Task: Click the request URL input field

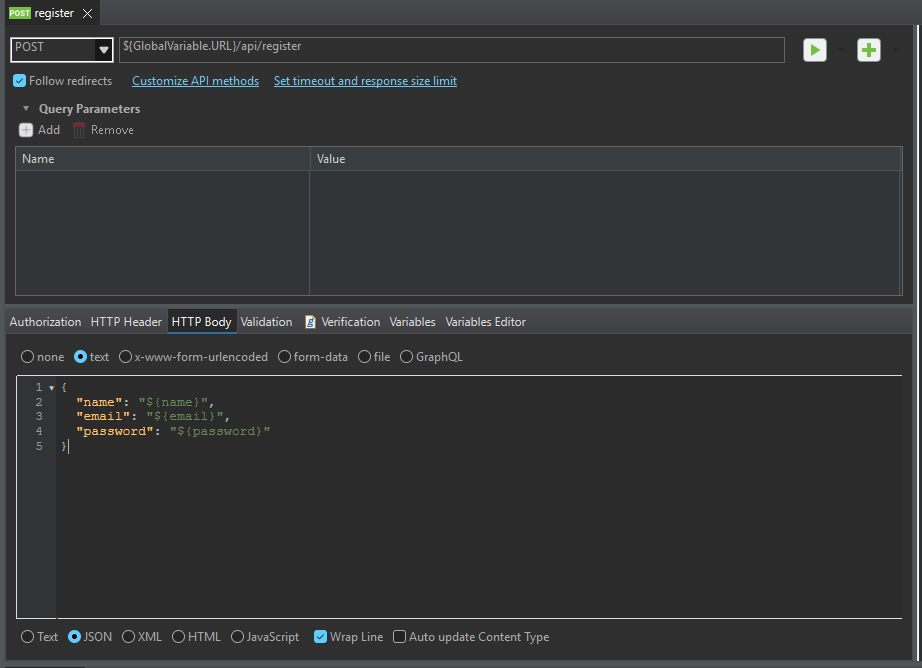Action: pyautogui.click(x=450, y=49)
